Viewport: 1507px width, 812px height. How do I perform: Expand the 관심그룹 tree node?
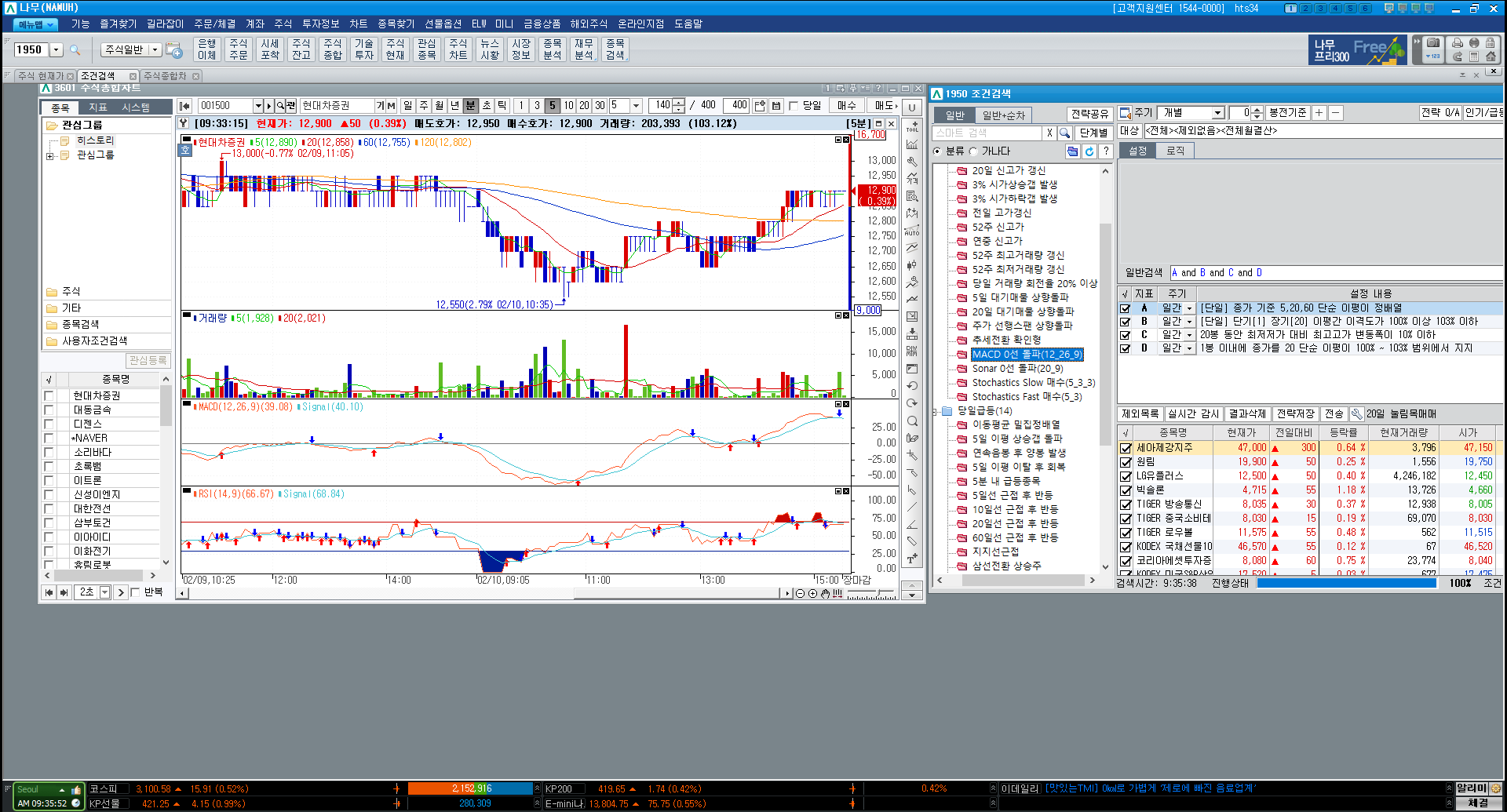click(50, 155)
